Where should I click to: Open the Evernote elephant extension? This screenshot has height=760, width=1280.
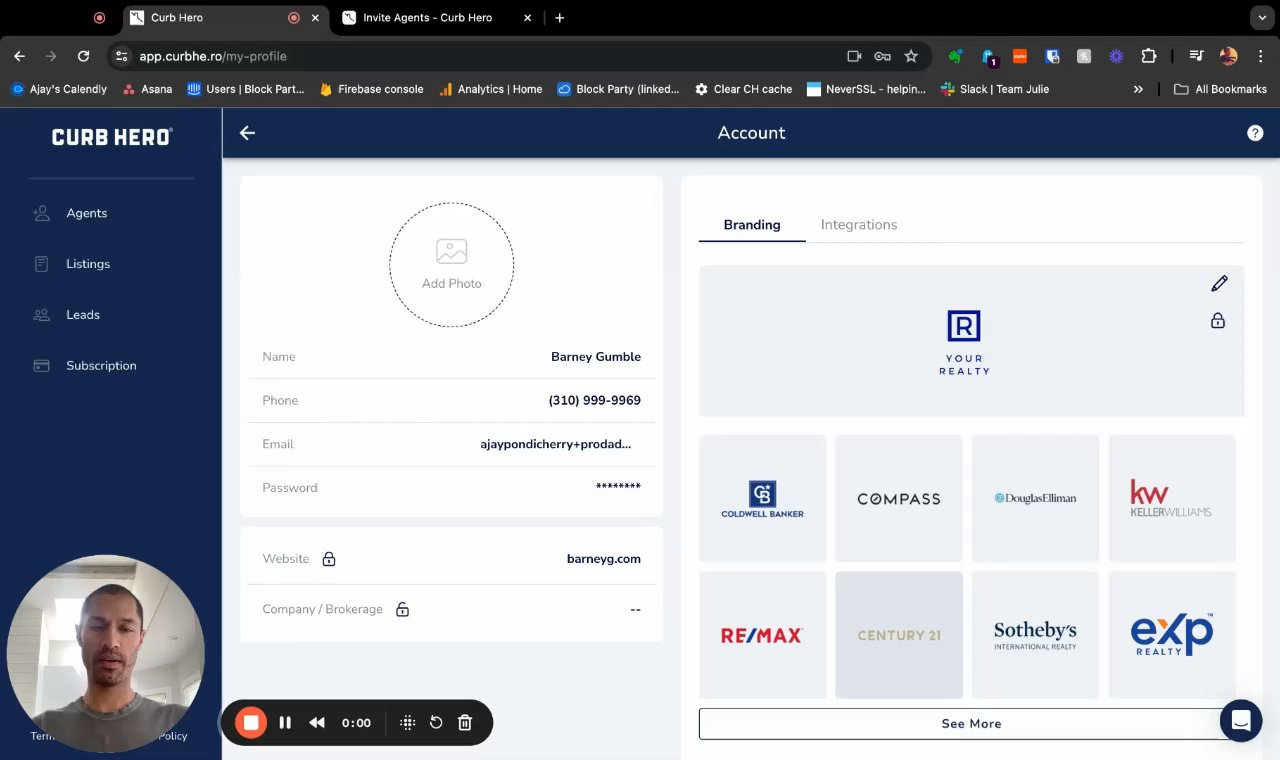(x=956, y=57)
